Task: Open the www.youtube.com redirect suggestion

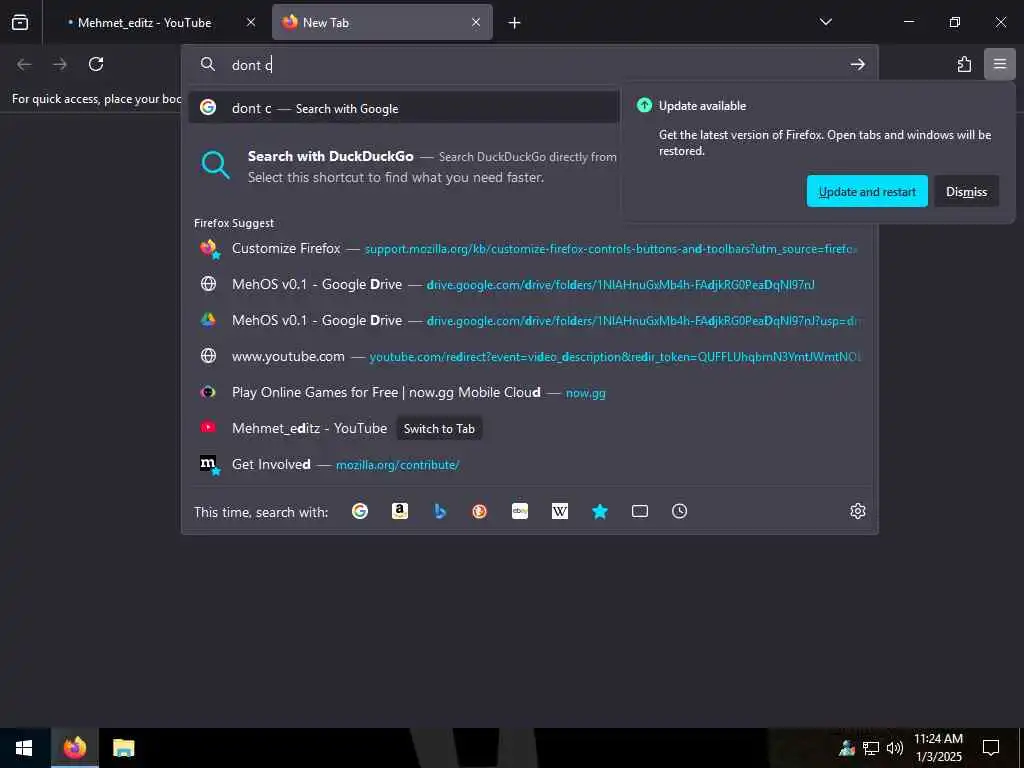Action: point(529,357)
